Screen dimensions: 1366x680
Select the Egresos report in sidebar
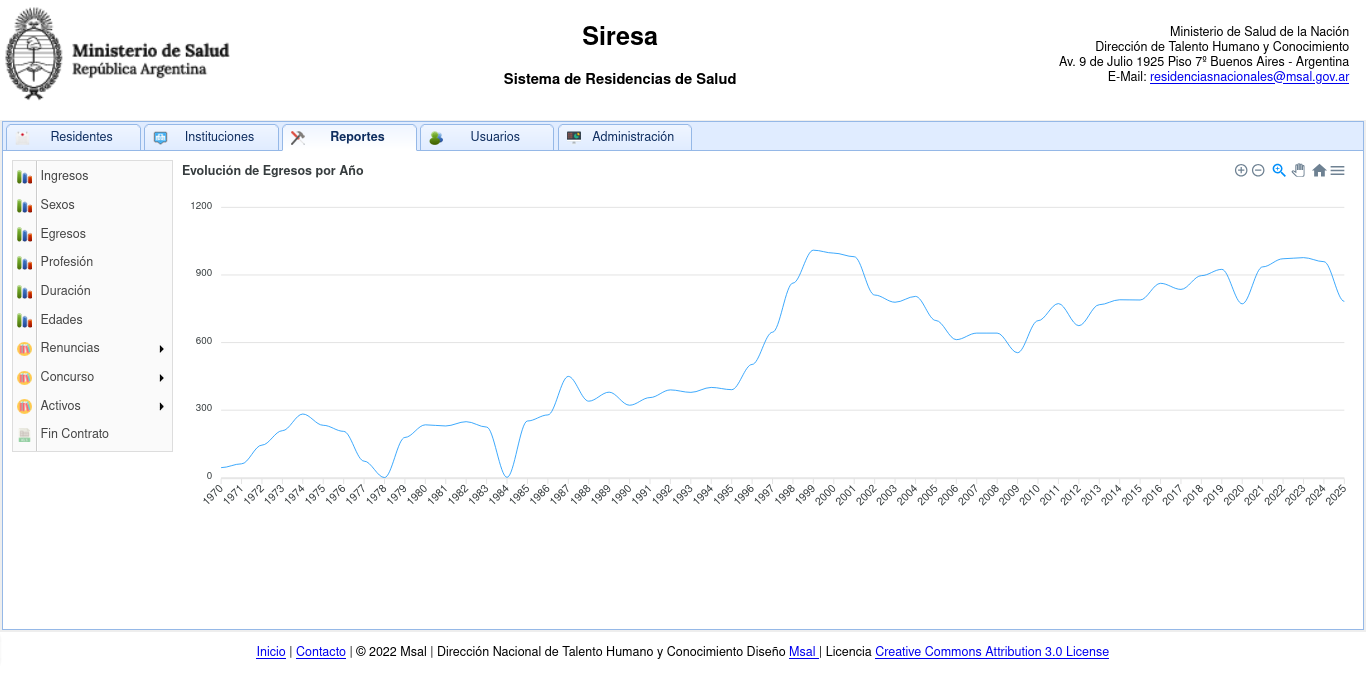tap(63, 234)
